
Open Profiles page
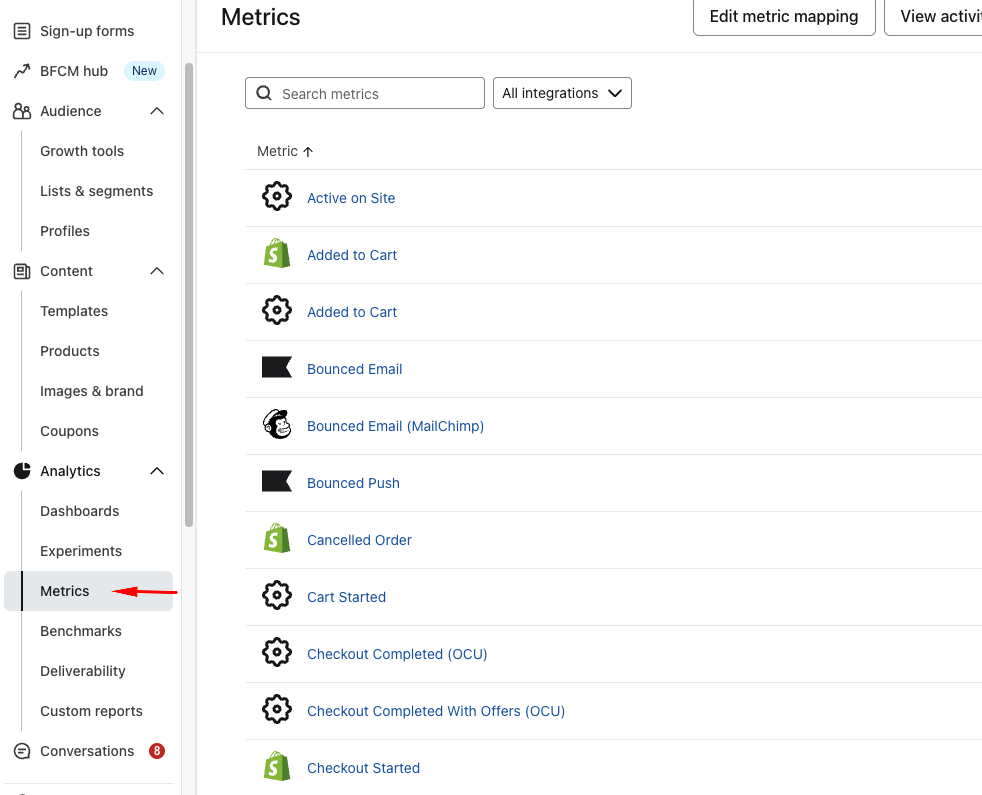(x=65, y=231)
